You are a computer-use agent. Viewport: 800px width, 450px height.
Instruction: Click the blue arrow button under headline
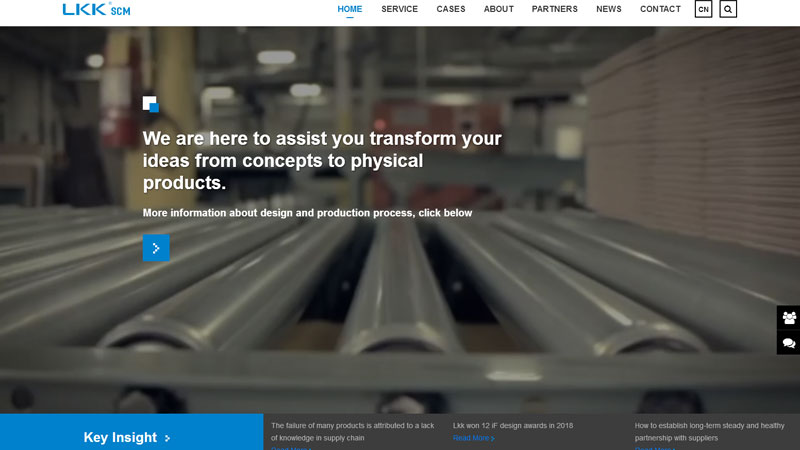[156, 248]
